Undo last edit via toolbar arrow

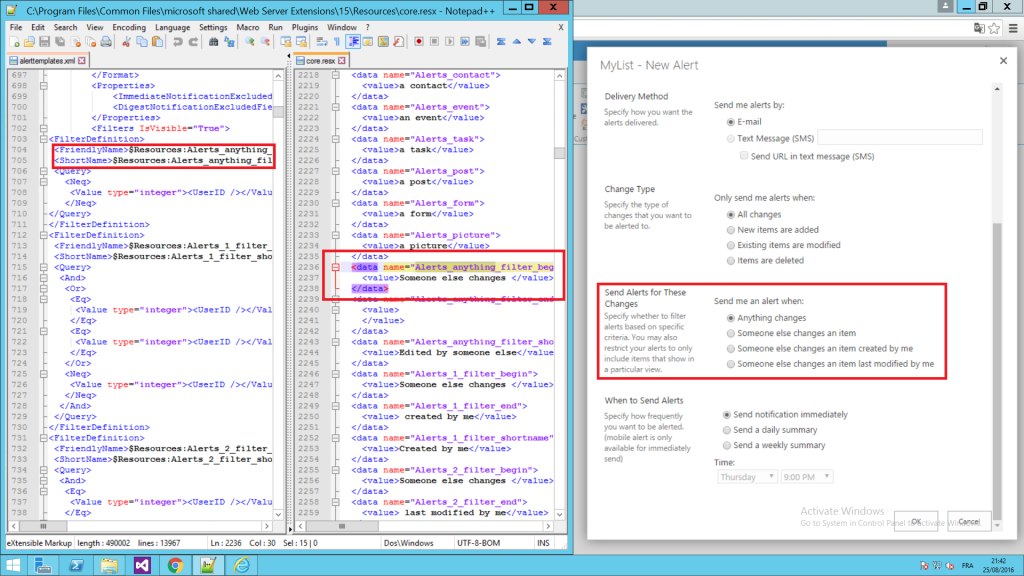point(178,42)
